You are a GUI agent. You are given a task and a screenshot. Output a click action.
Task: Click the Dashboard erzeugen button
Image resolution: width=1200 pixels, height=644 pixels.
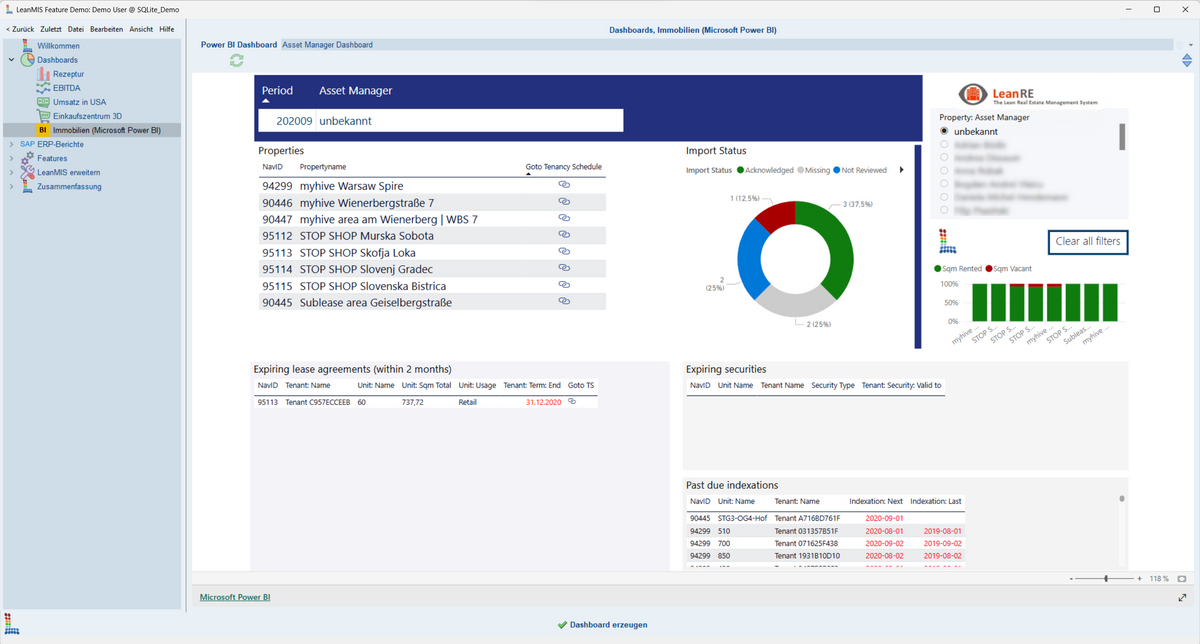tap(602, 624)
